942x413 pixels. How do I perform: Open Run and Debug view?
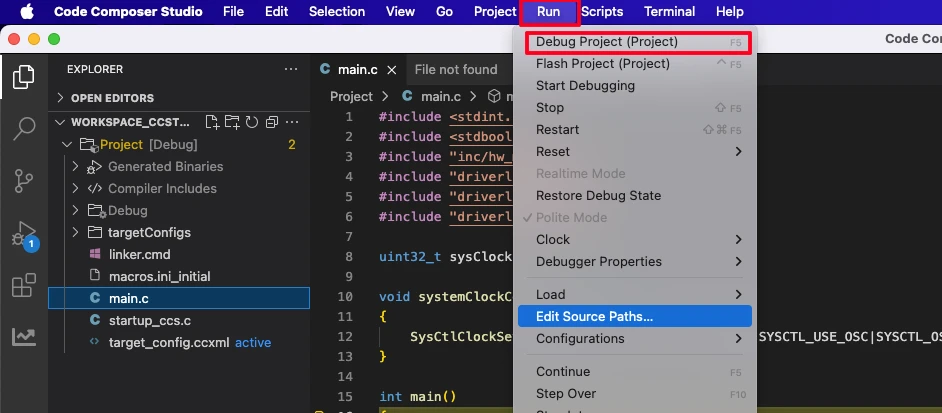tap(24, 235)
